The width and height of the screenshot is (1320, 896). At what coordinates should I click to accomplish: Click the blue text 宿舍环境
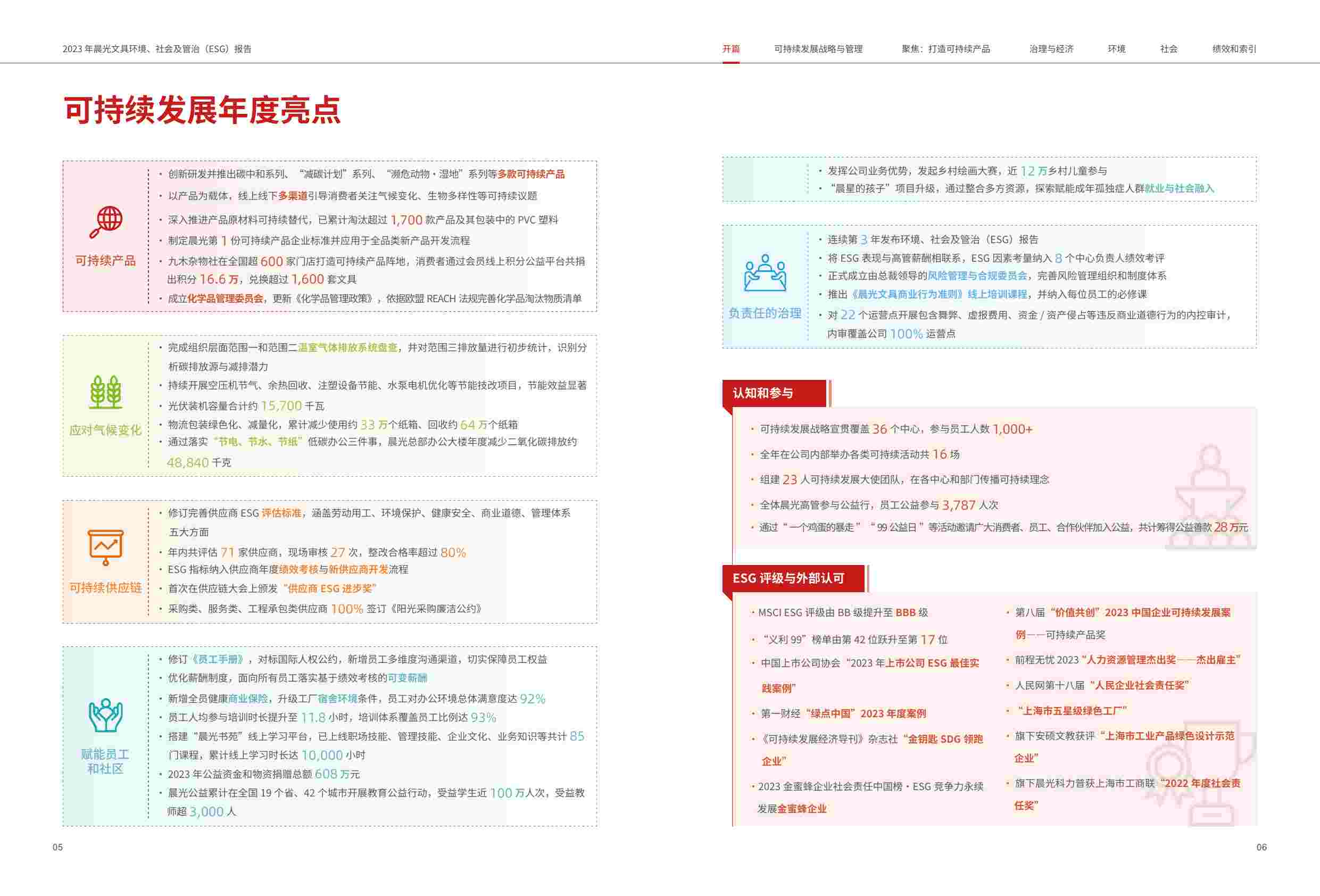(x=337, y=698)
